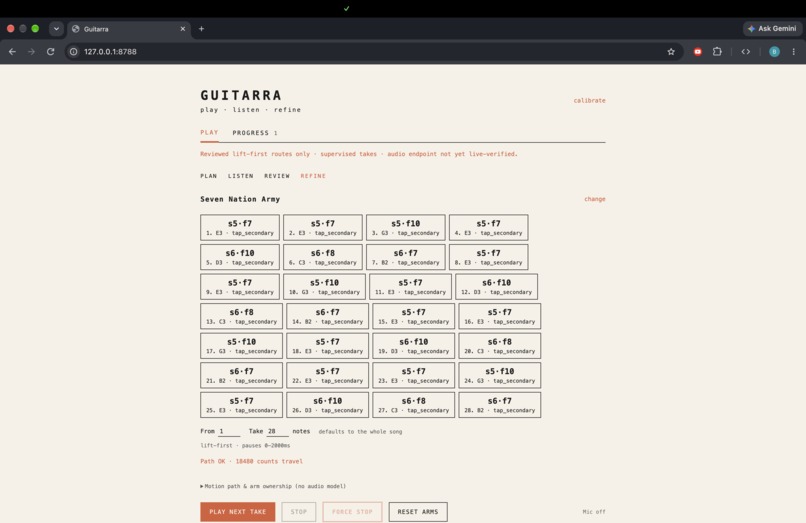
Task: Open a new tab with plus icon
Action: point(202,29)
